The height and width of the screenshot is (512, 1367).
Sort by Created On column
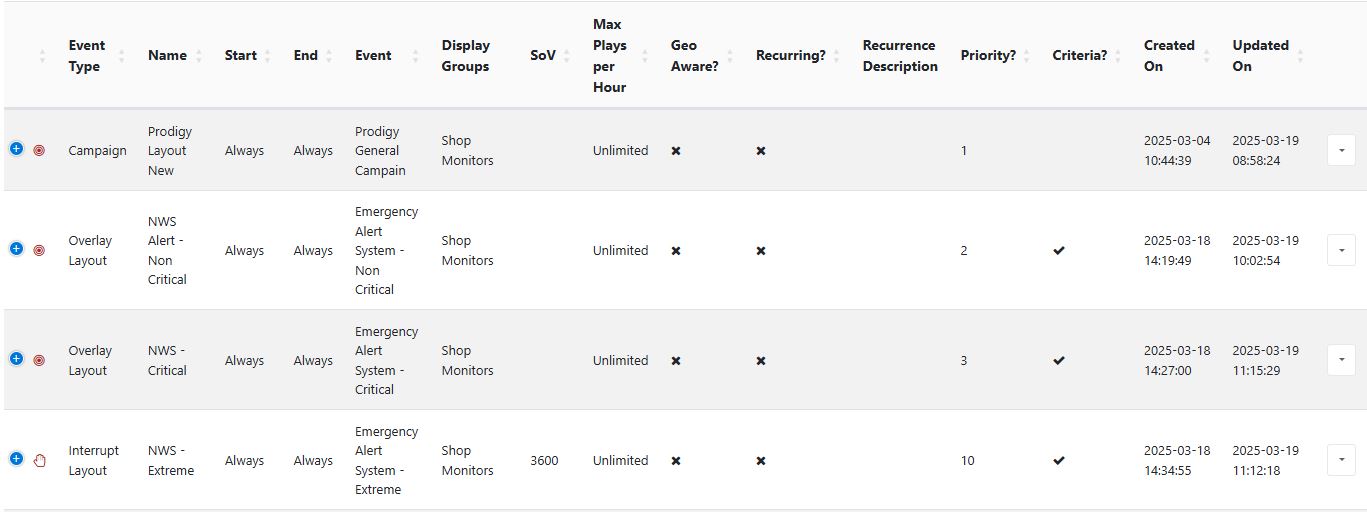(1178, 56)
